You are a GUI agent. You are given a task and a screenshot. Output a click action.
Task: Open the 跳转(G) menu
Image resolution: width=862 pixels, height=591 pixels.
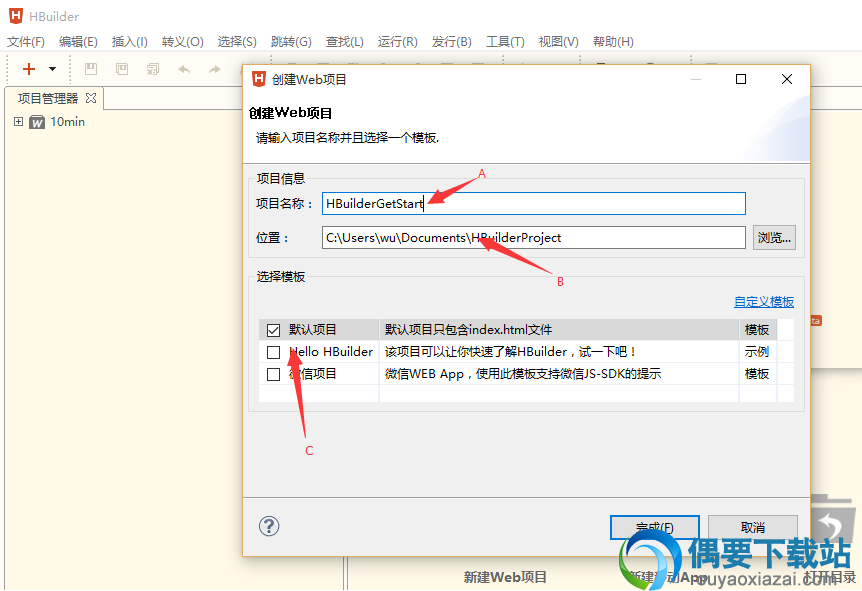pos(291,42)
